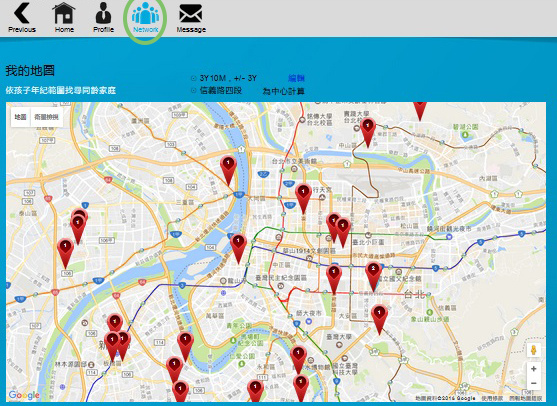
Task: Click the 象山親山步道 label
Action: coord(430,319)
